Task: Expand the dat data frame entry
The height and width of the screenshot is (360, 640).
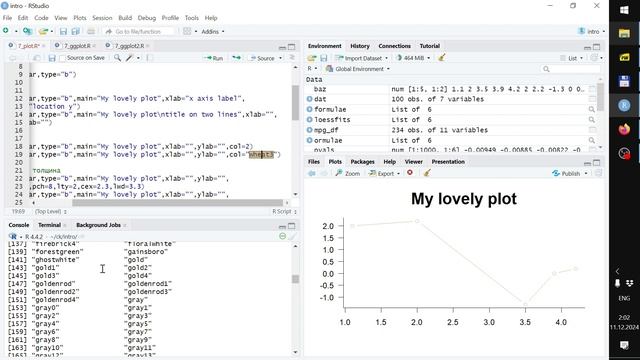Action: (309, 99)
